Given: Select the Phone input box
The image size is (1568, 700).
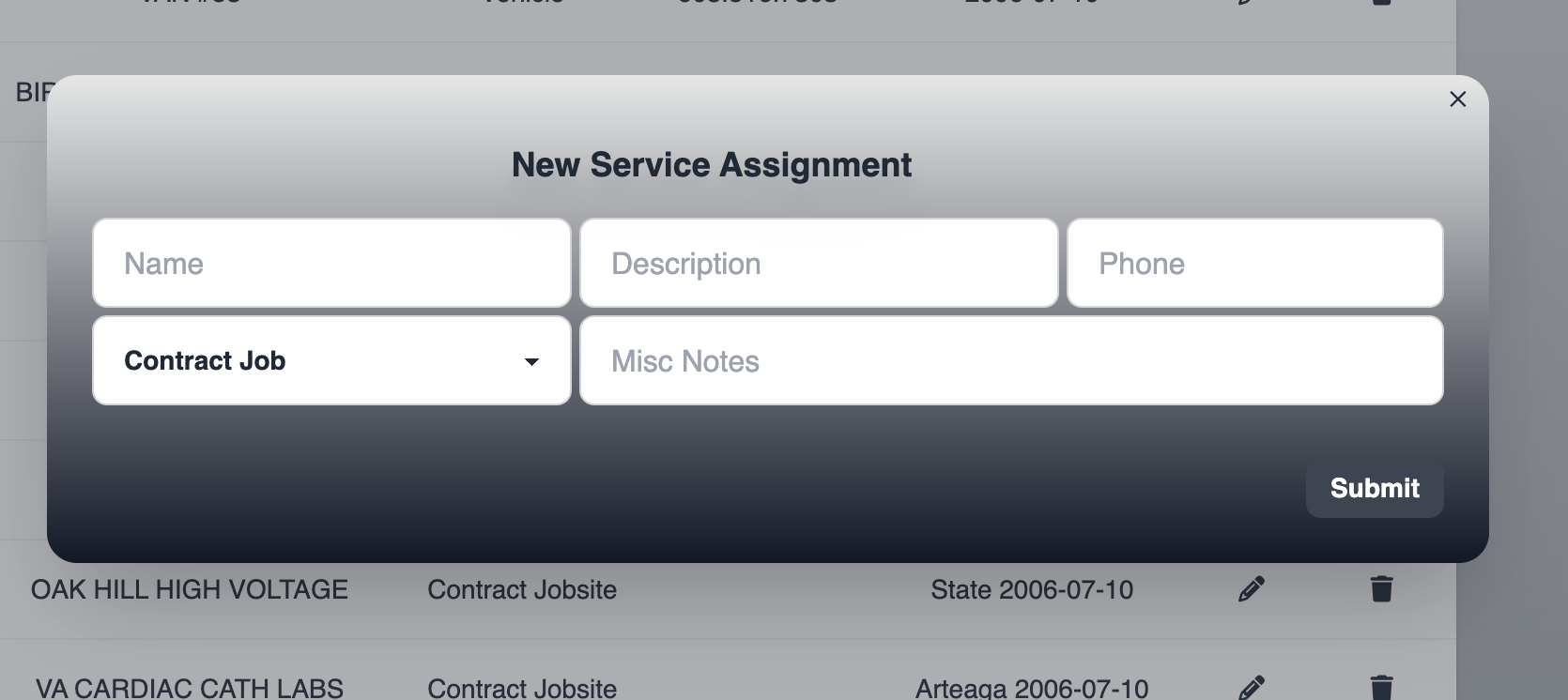Looking at the screenshot, I should tap(1254, 264).
